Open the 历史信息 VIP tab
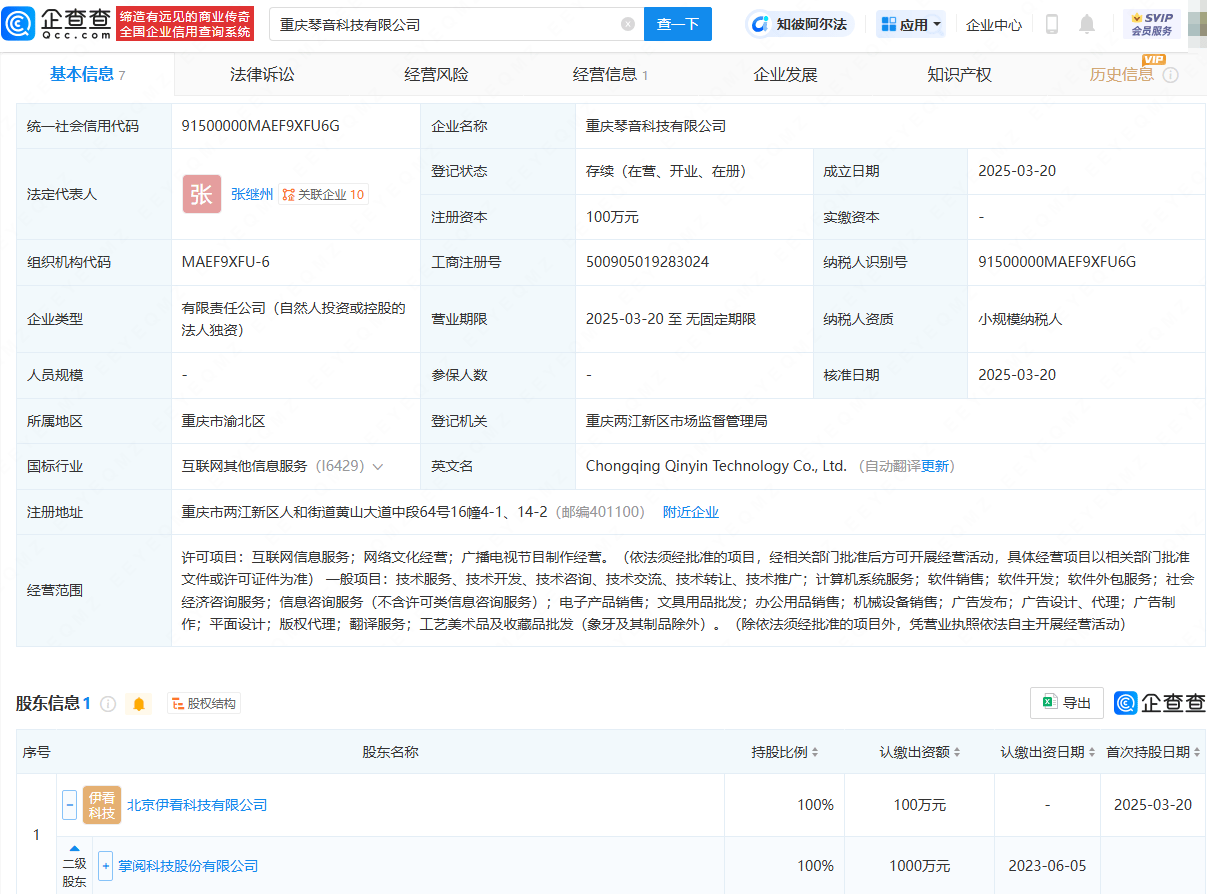The width and height of the screenshot is (1207, 894). [x=1122, y=75]
